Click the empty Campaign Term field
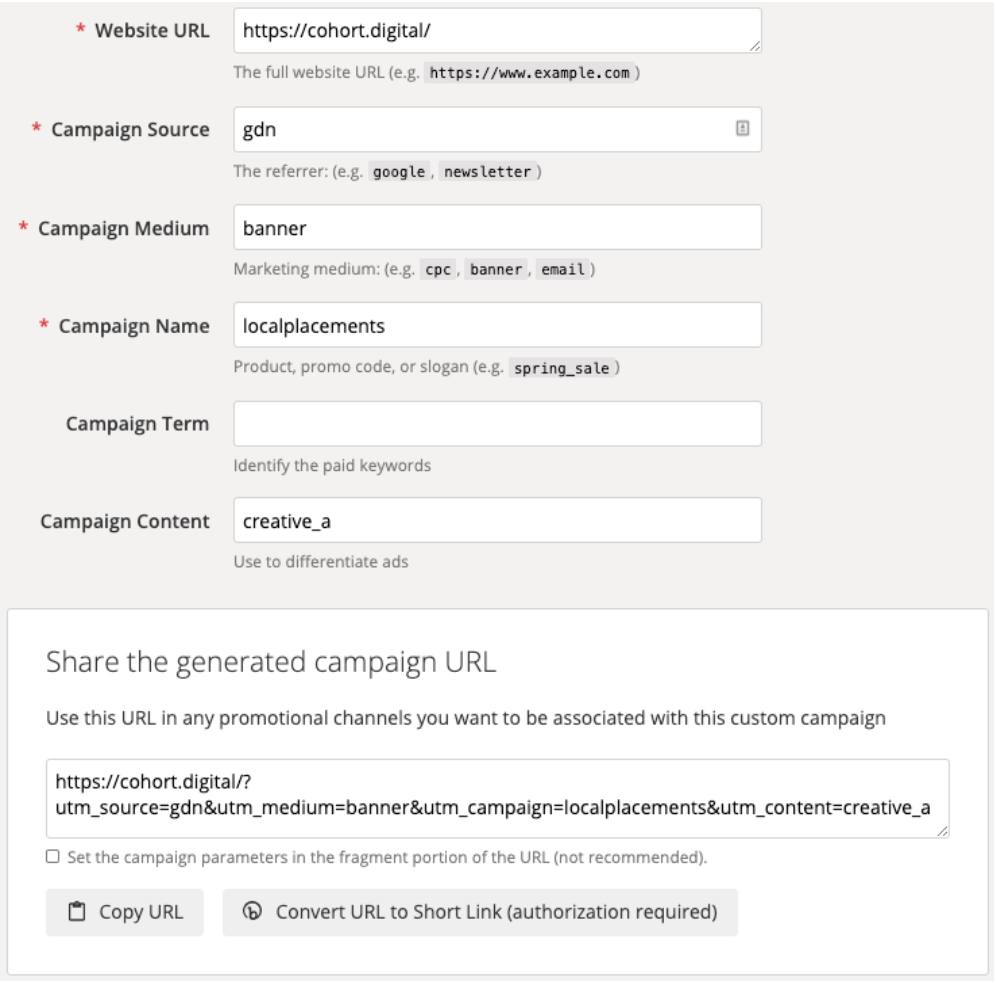This screenshot has height=986, width=996. click(497, 424)
